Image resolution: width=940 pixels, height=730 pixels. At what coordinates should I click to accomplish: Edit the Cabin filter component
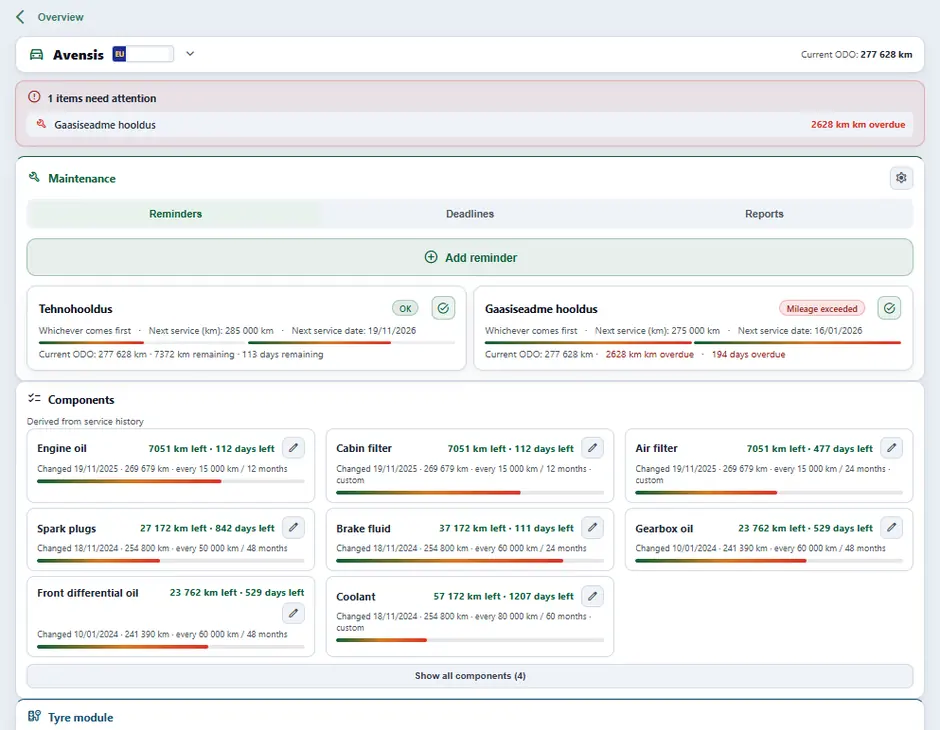coord(592,448)
